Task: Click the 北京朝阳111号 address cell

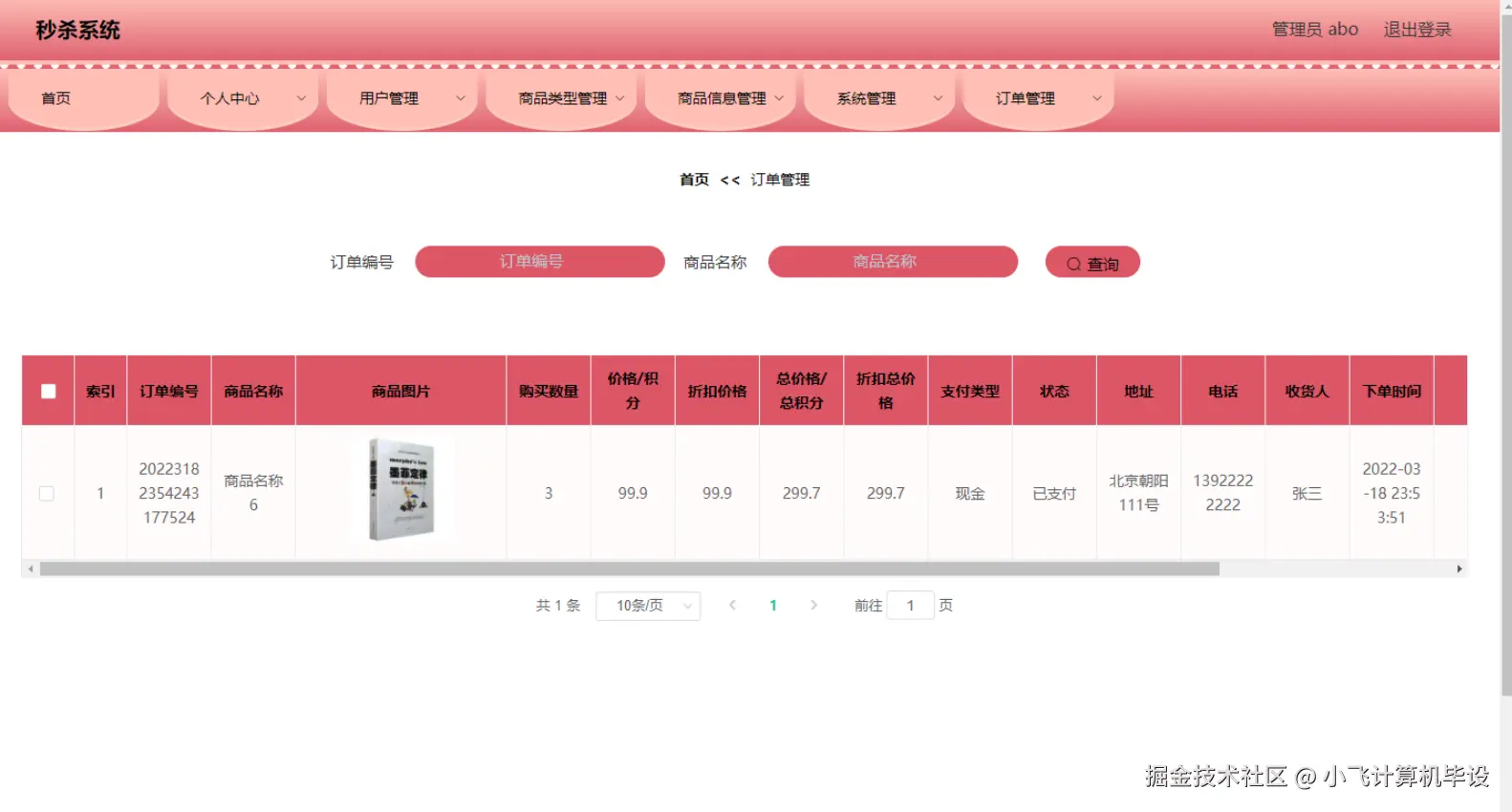Action: (1138, 493)
